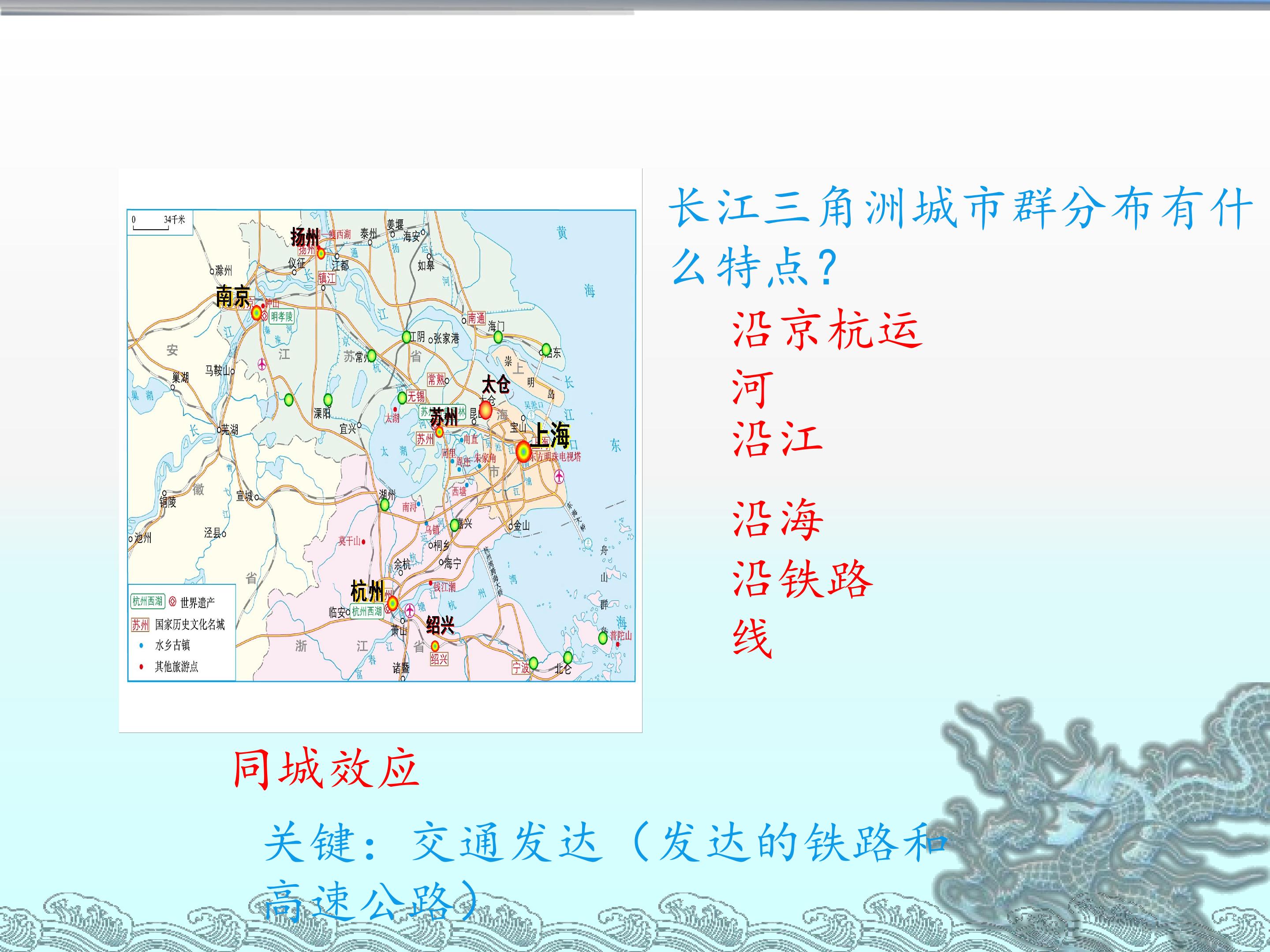This screenshot has height=952, width=1270.
Task: Click the 沿海 red text
Action: (x=777, y=519)
